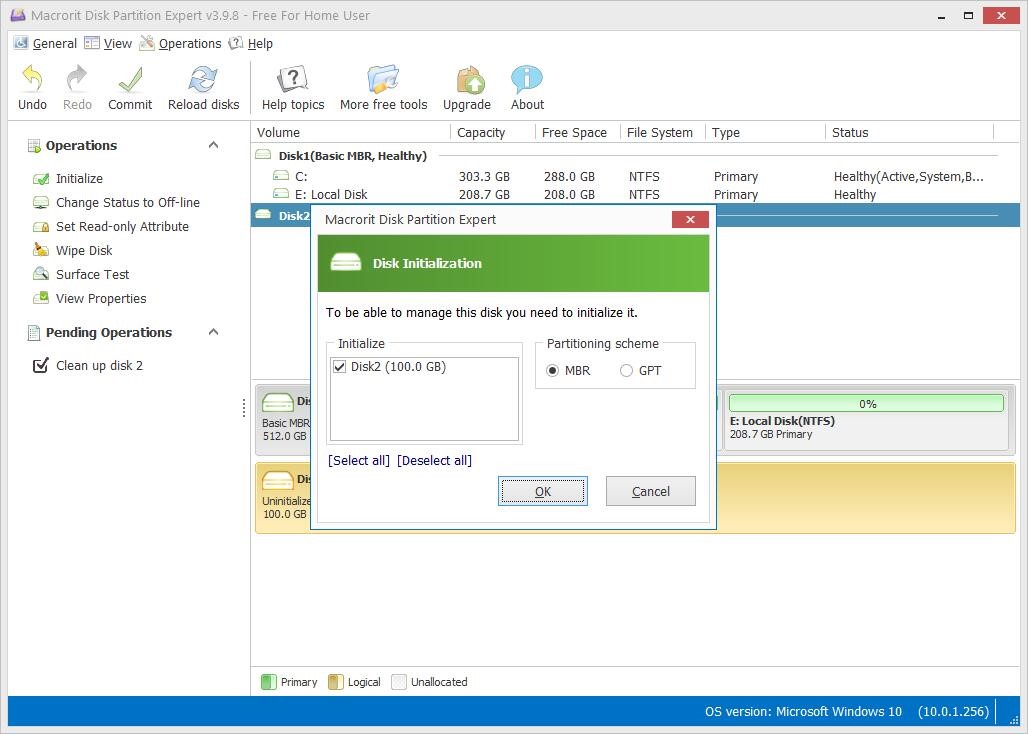Open Help topics from toolbar
This screenshot has width=1028, height=734.
pos(292,79)
